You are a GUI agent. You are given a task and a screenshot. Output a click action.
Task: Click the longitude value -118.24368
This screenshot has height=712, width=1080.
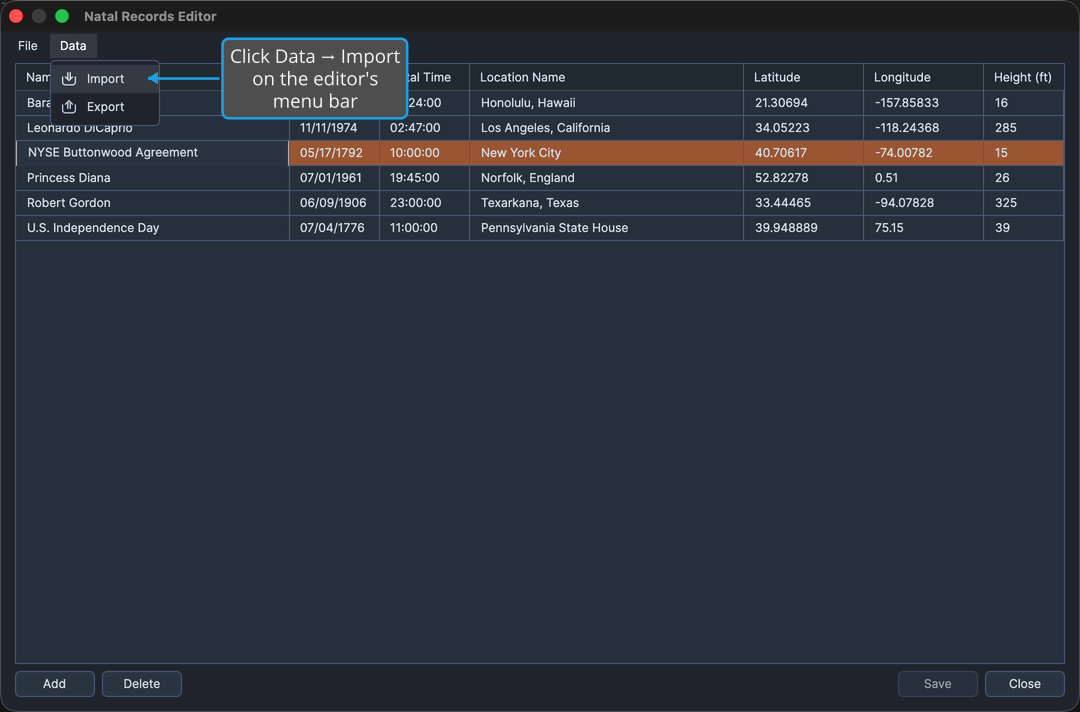pos(923,128)
